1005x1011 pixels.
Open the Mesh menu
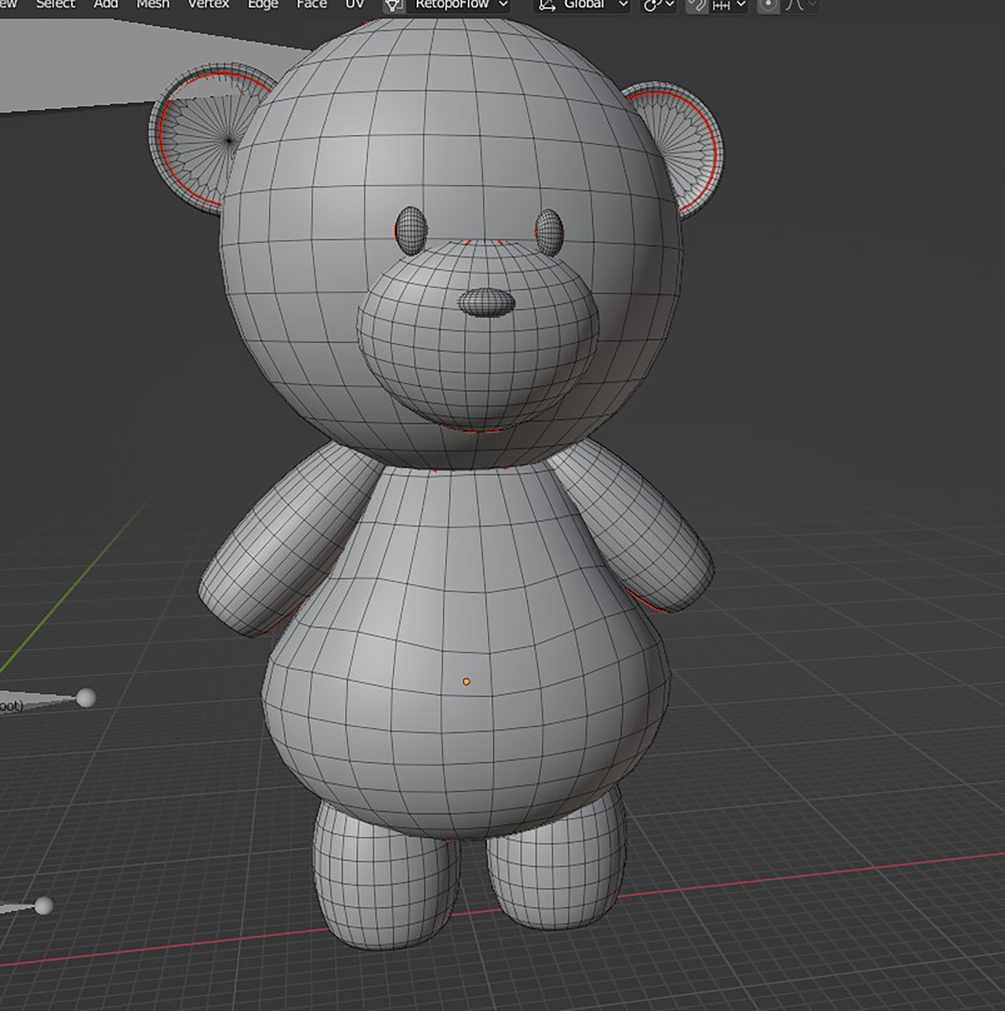(153, 4)
